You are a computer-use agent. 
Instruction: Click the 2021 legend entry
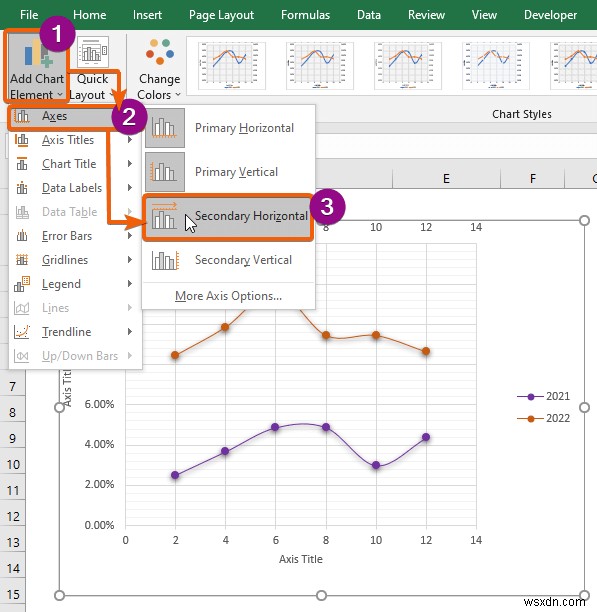tap(544, 397)
